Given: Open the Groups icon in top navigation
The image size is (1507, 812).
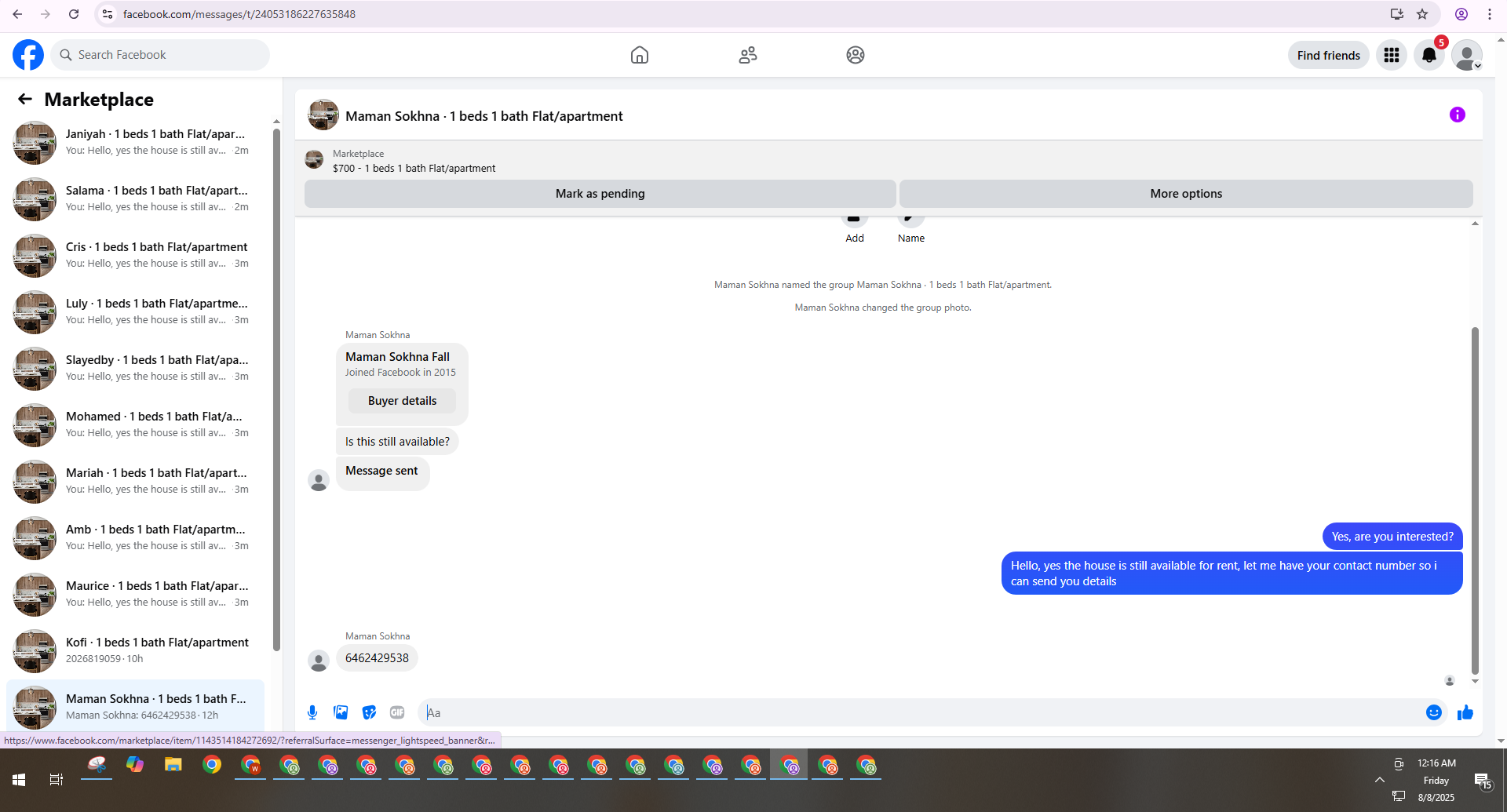Looking at the screenshot, I should 856,55.
